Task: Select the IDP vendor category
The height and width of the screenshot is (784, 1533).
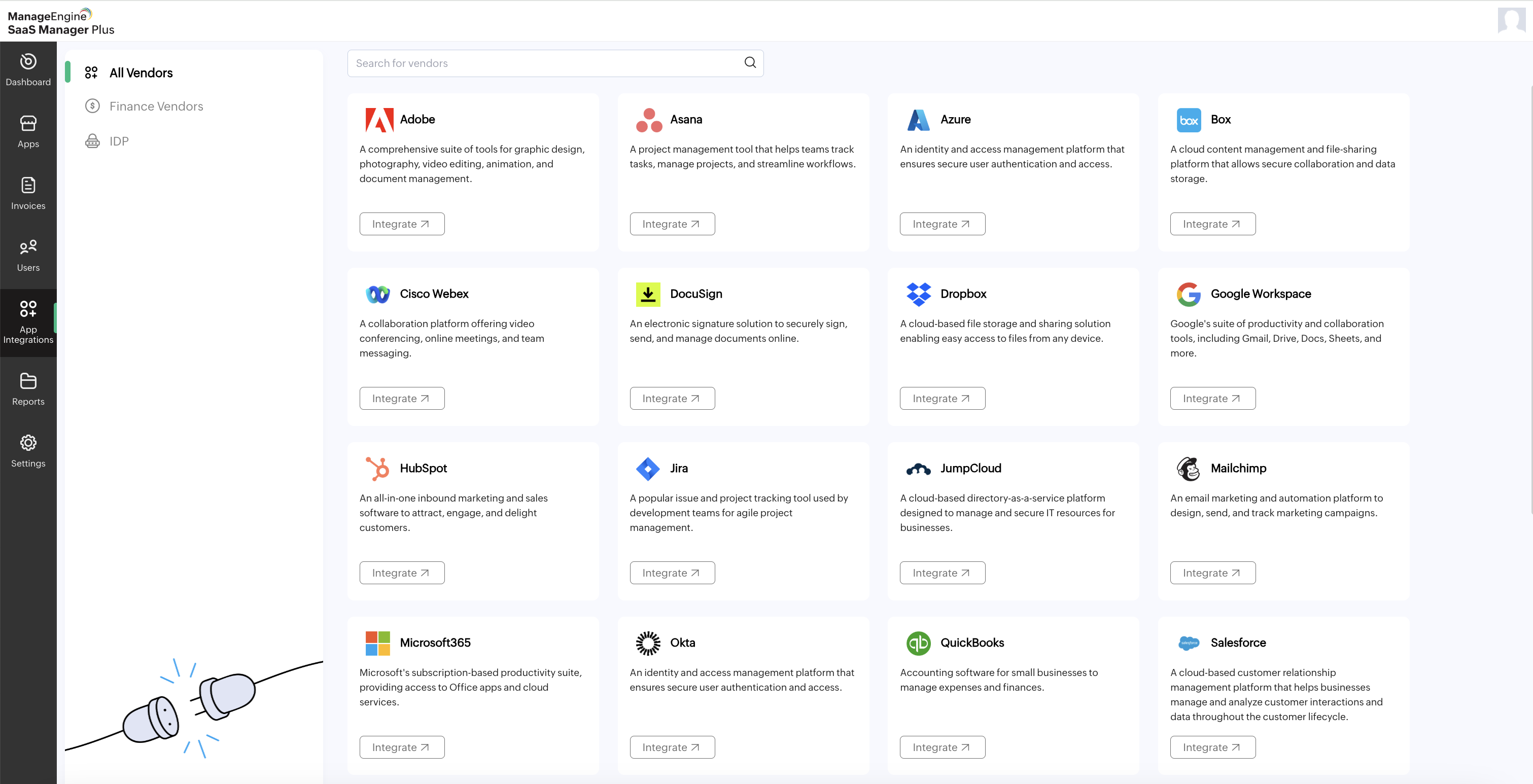Action: (119, 140)
